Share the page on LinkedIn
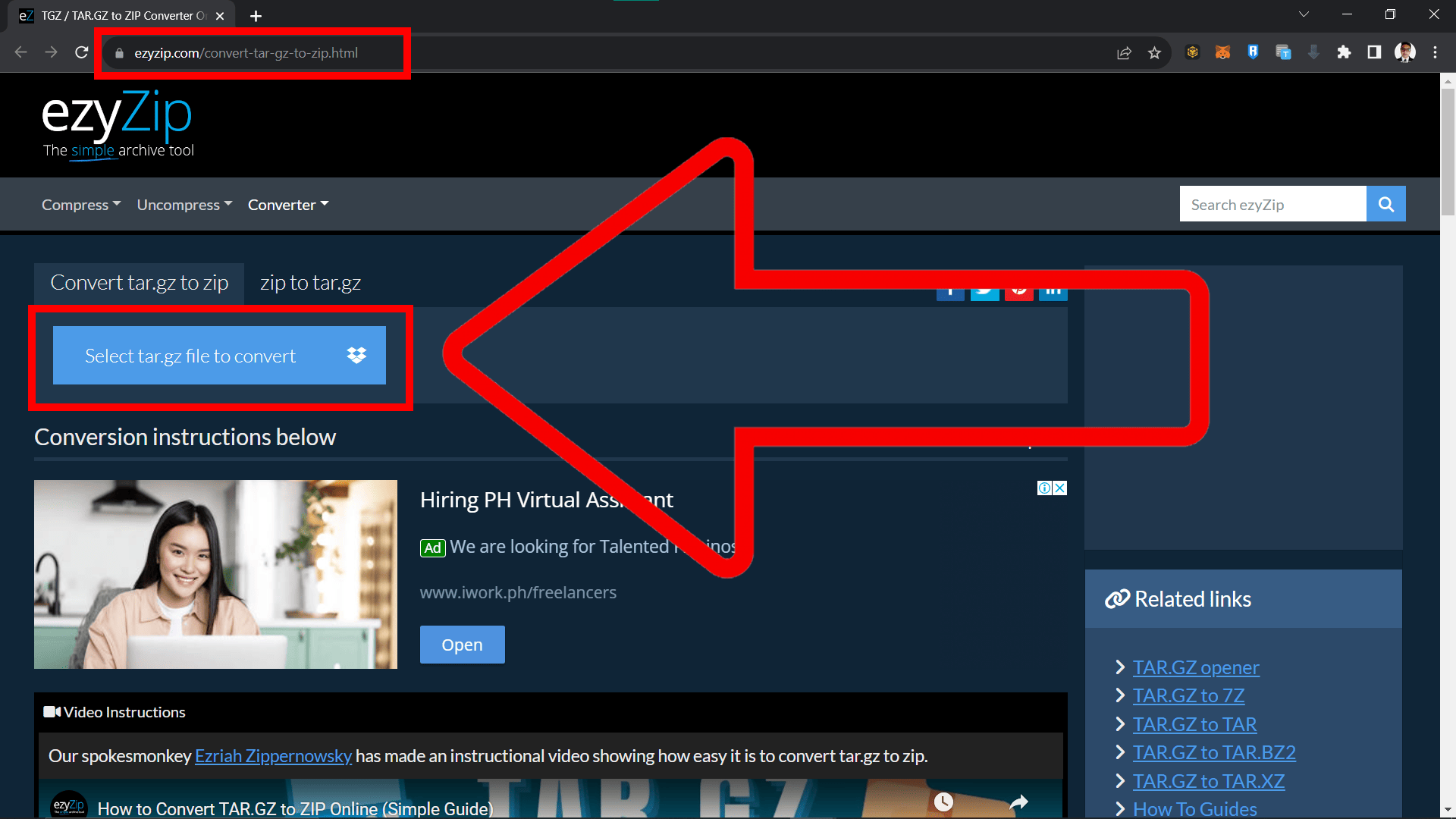Viewport: 1456px width, 819px height. click(x=1053, y=289)
